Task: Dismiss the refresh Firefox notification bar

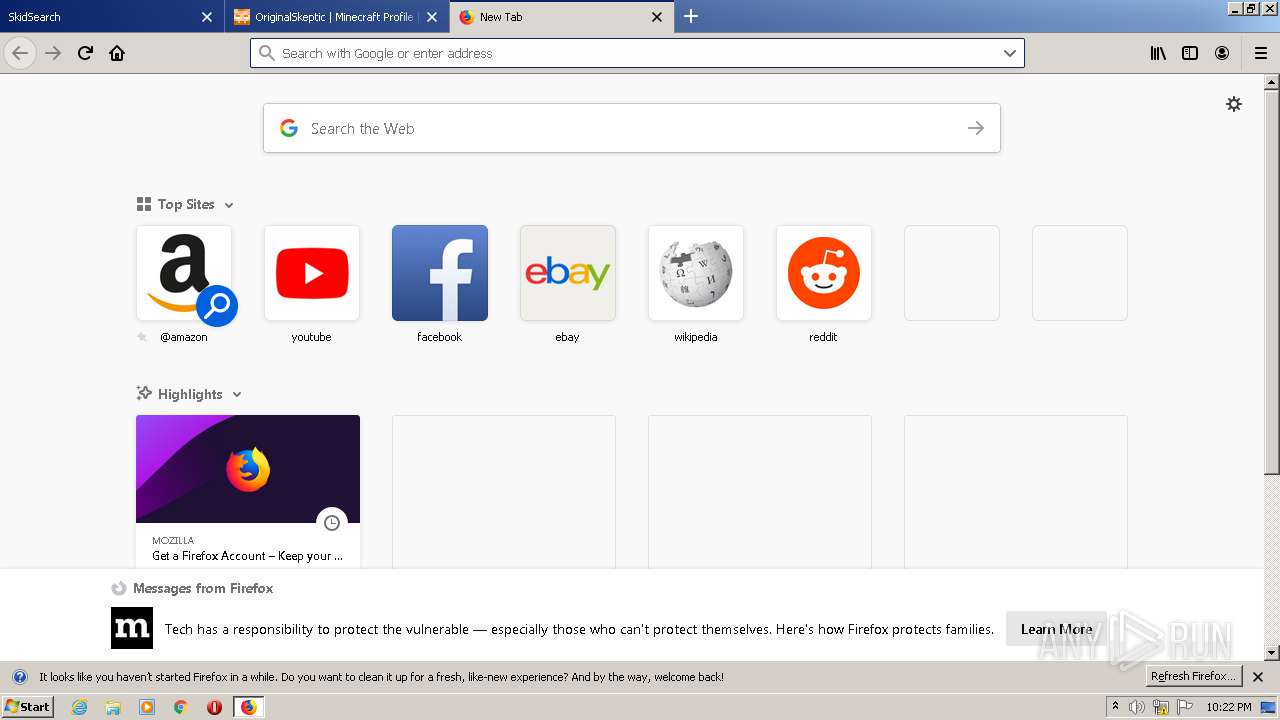Action: (1258, 677)
